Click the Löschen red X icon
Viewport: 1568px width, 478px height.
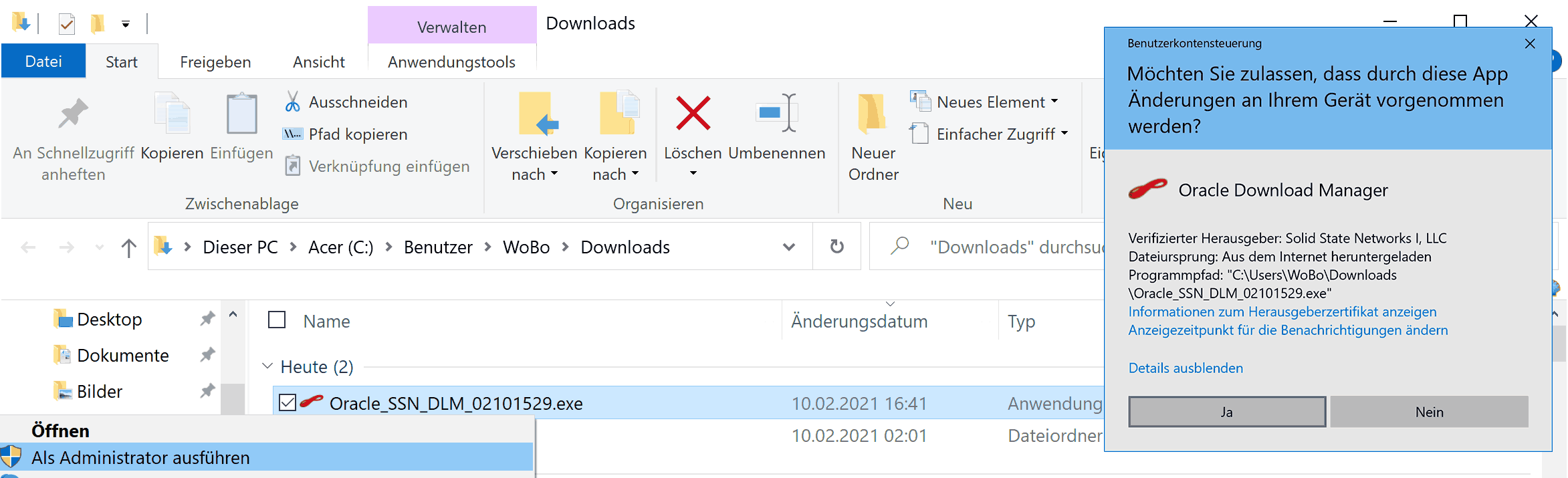[x=693, y=113]
